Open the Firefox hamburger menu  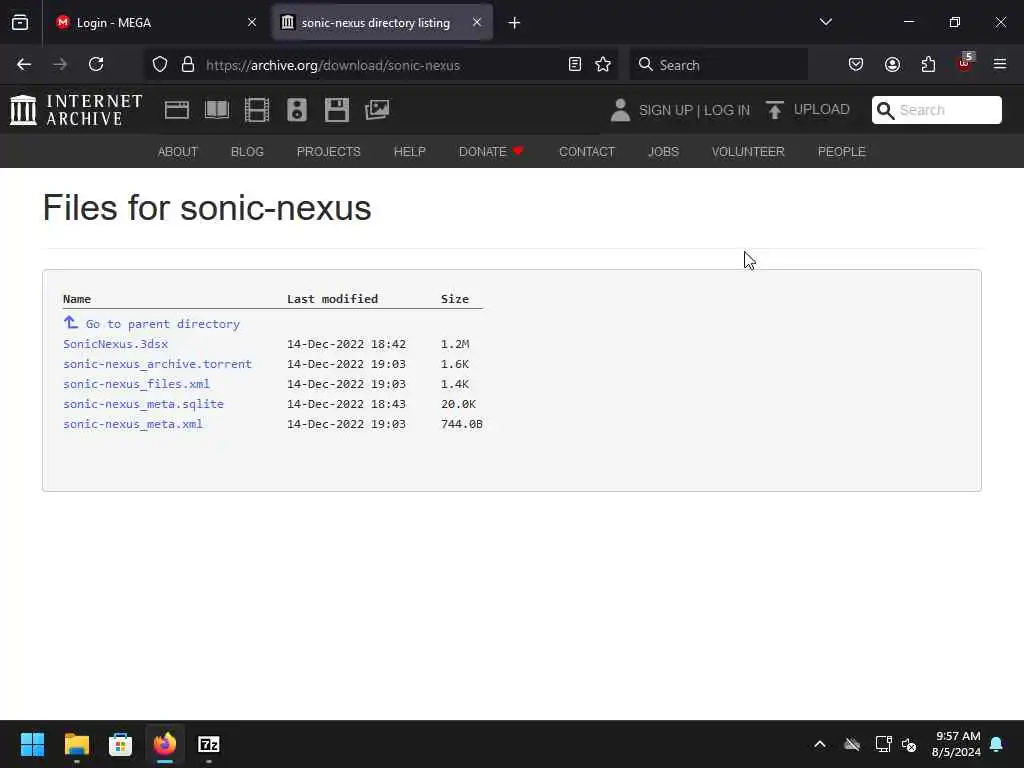point(1000,64)
